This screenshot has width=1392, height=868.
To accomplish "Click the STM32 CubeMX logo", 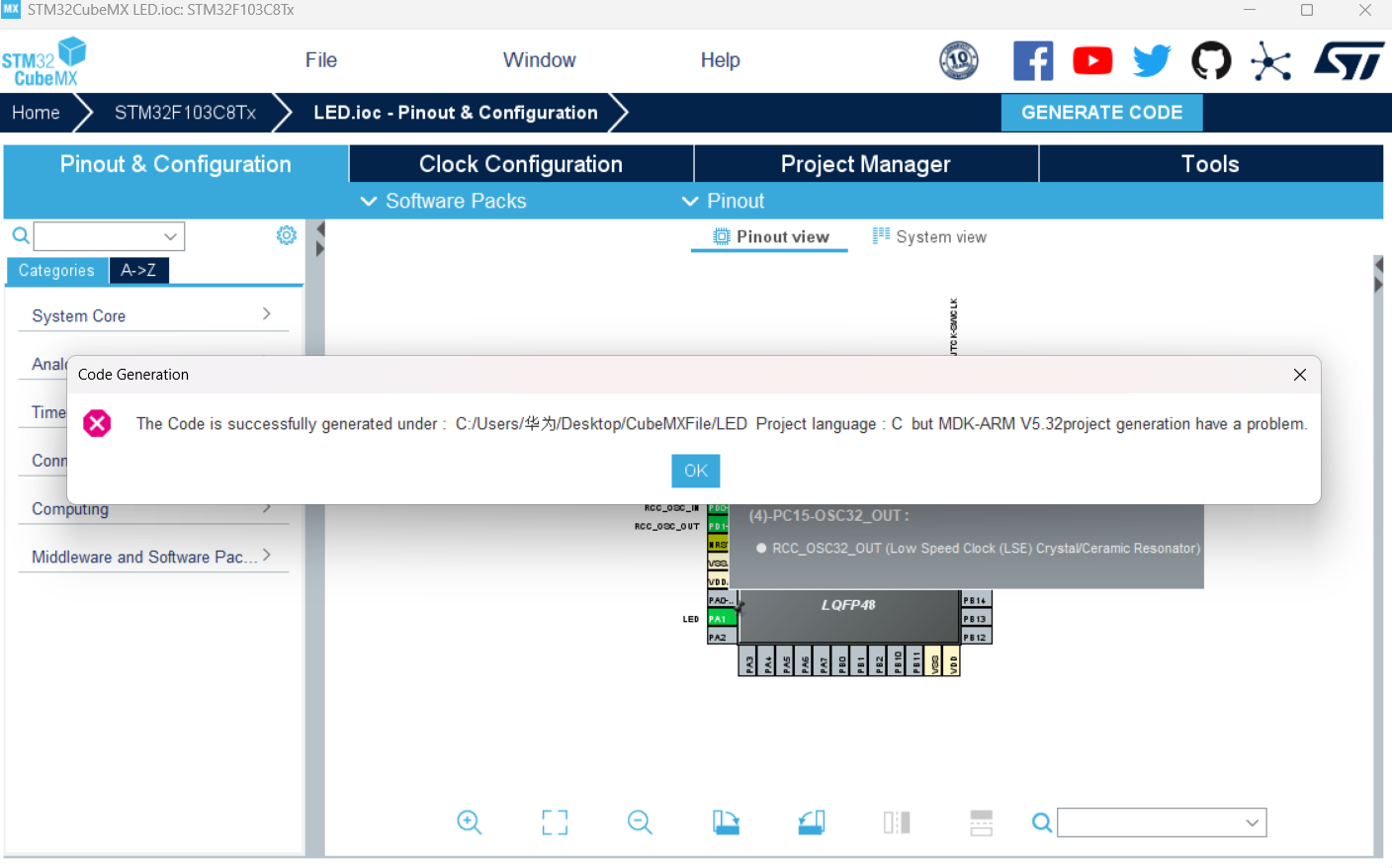I will click(x=44, y=62).
